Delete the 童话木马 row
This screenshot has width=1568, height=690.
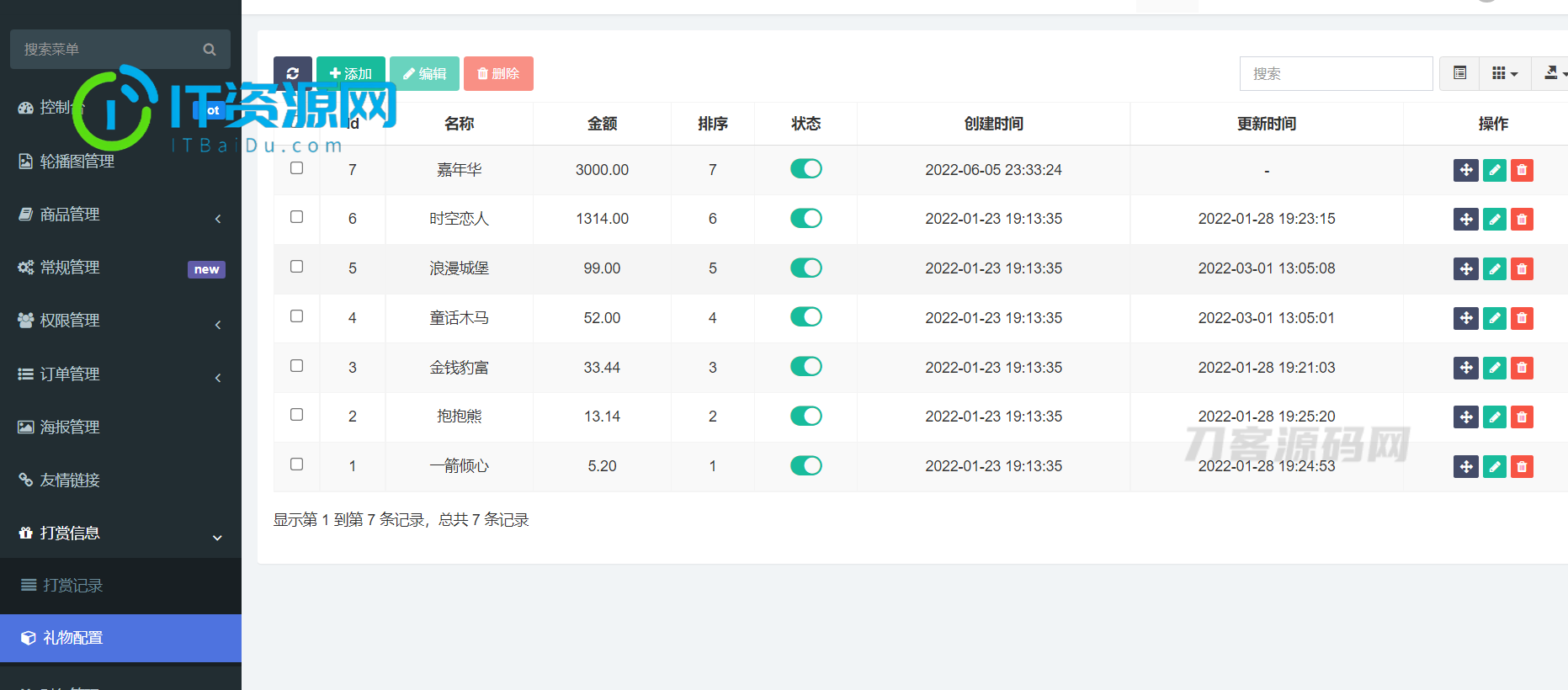click(1522, 318)
